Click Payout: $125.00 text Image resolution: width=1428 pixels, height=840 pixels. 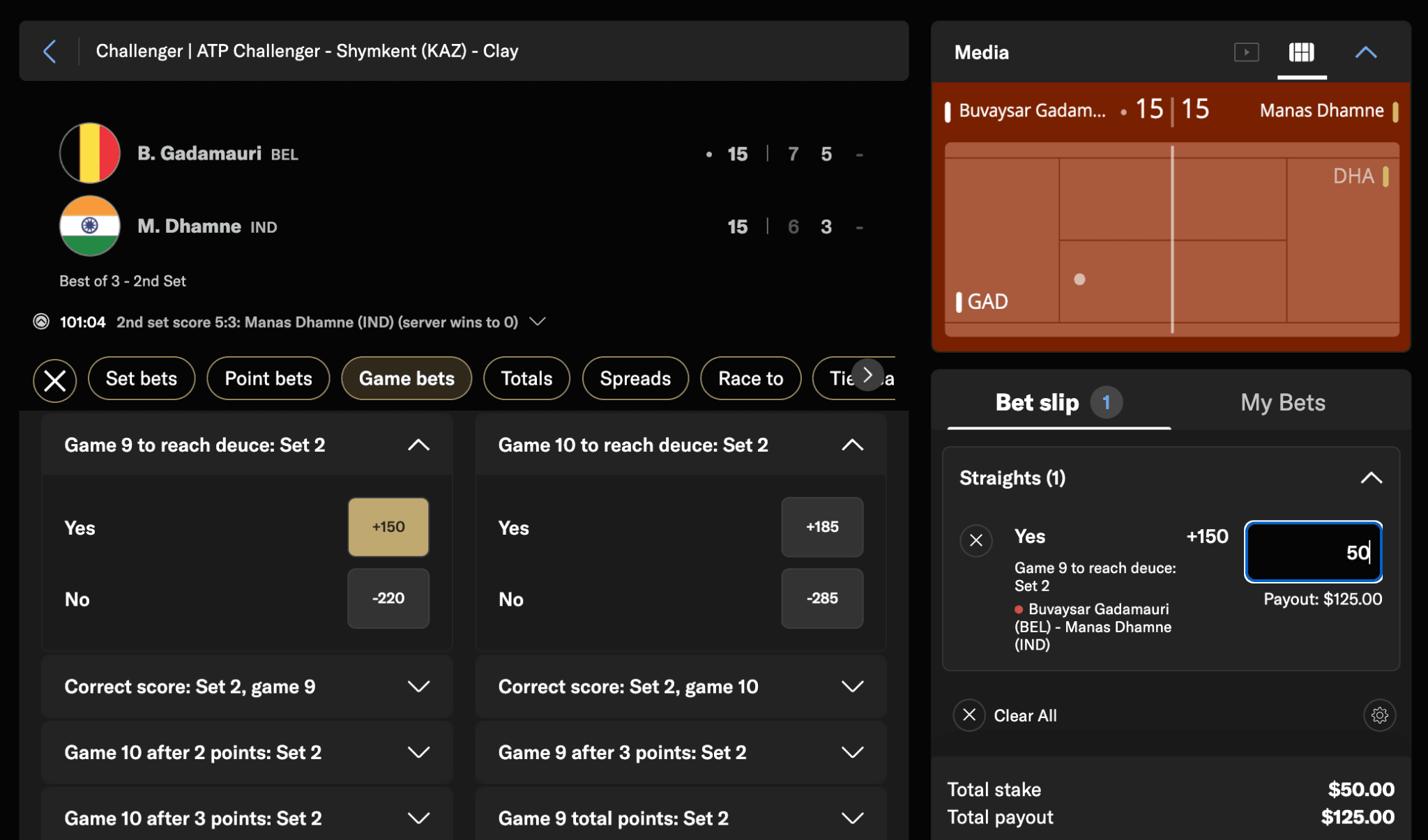click(x=1323, y=599)
